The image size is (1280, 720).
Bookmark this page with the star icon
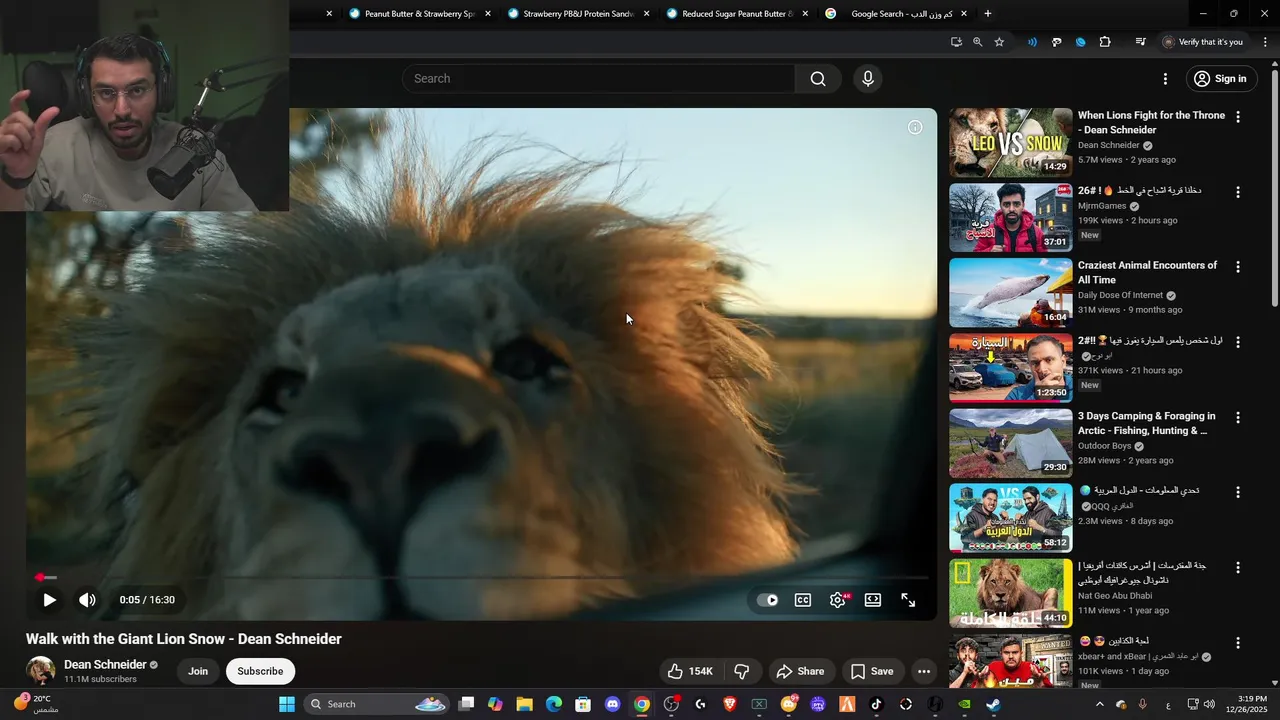[999, 42]
